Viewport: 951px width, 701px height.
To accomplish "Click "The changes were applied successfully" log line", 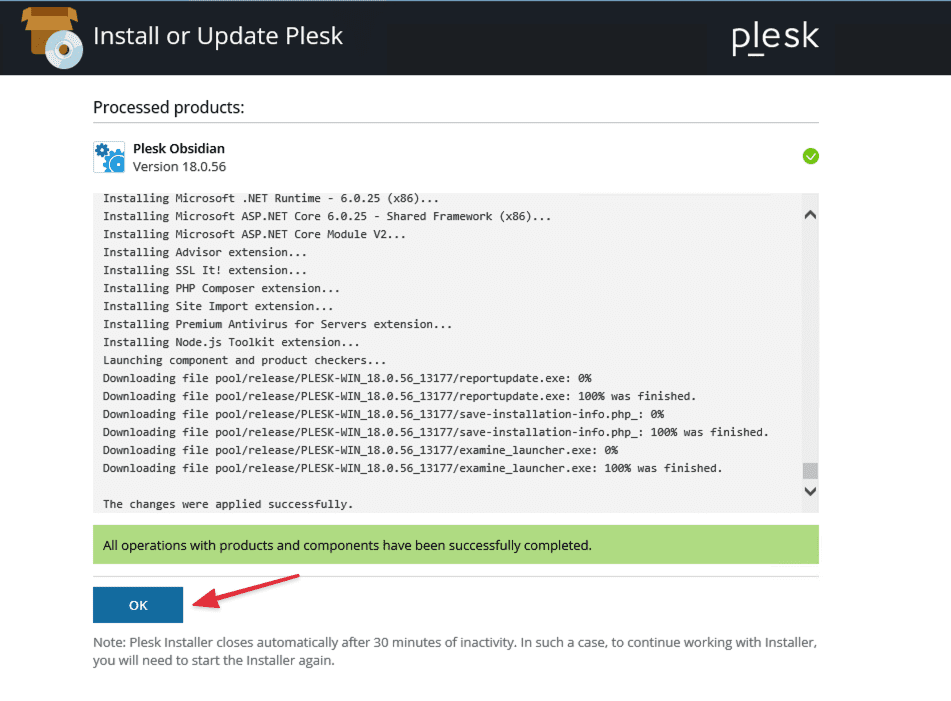I will coord(228,504).
